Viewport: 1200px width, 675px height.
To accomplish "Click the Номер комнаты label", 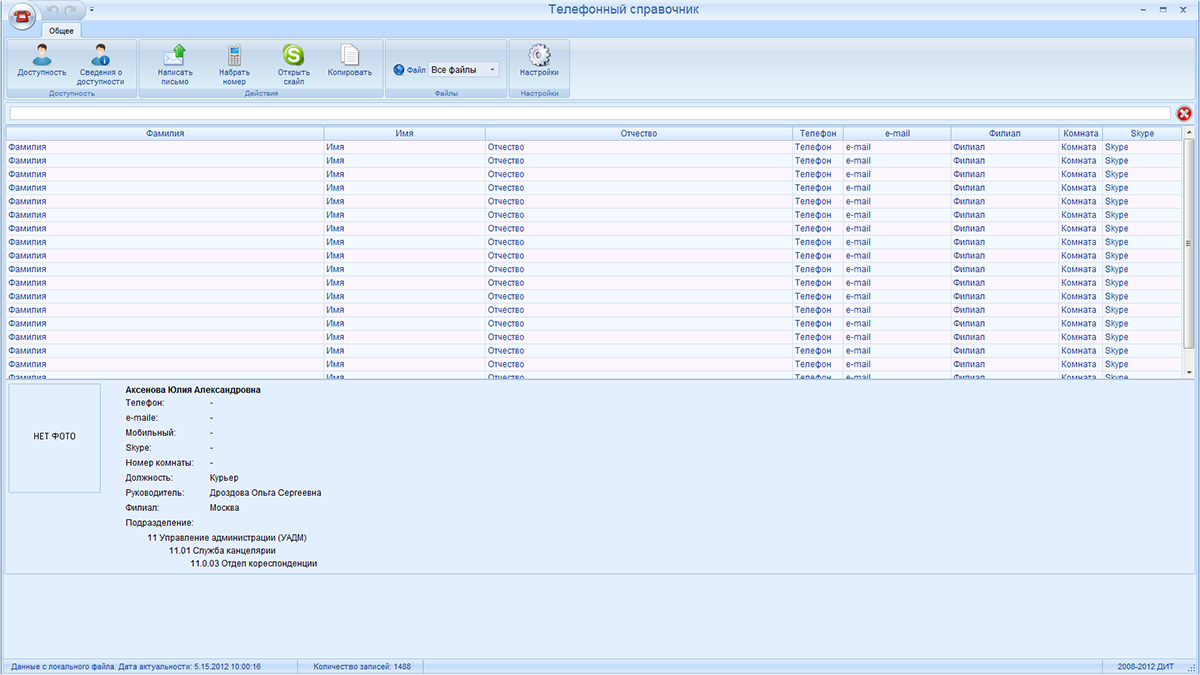I will [x=159, y=463].
